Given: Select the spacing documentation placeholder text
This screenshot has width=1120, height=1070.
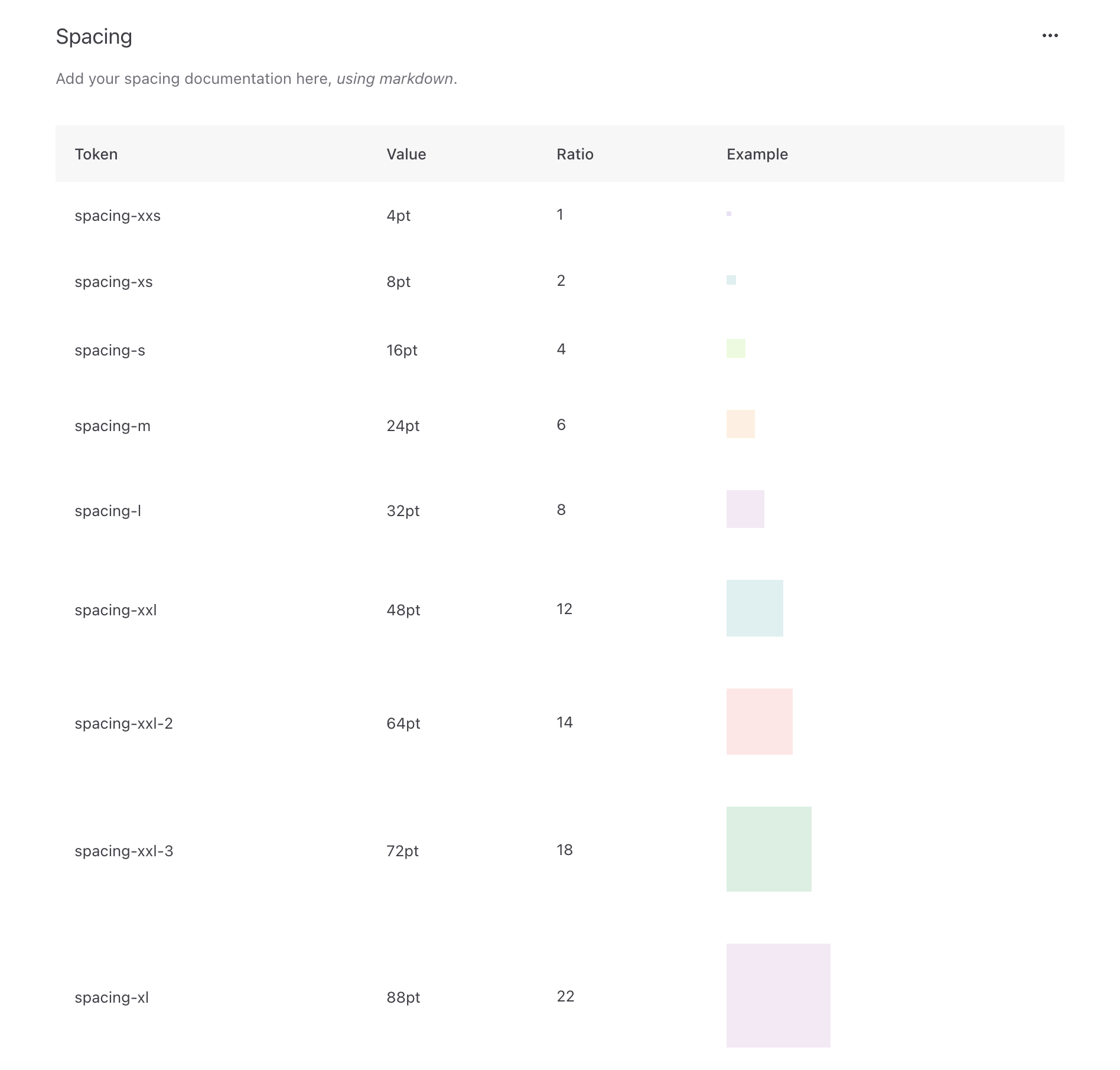Looking at the screenshot, I should (x=256, y=77).
